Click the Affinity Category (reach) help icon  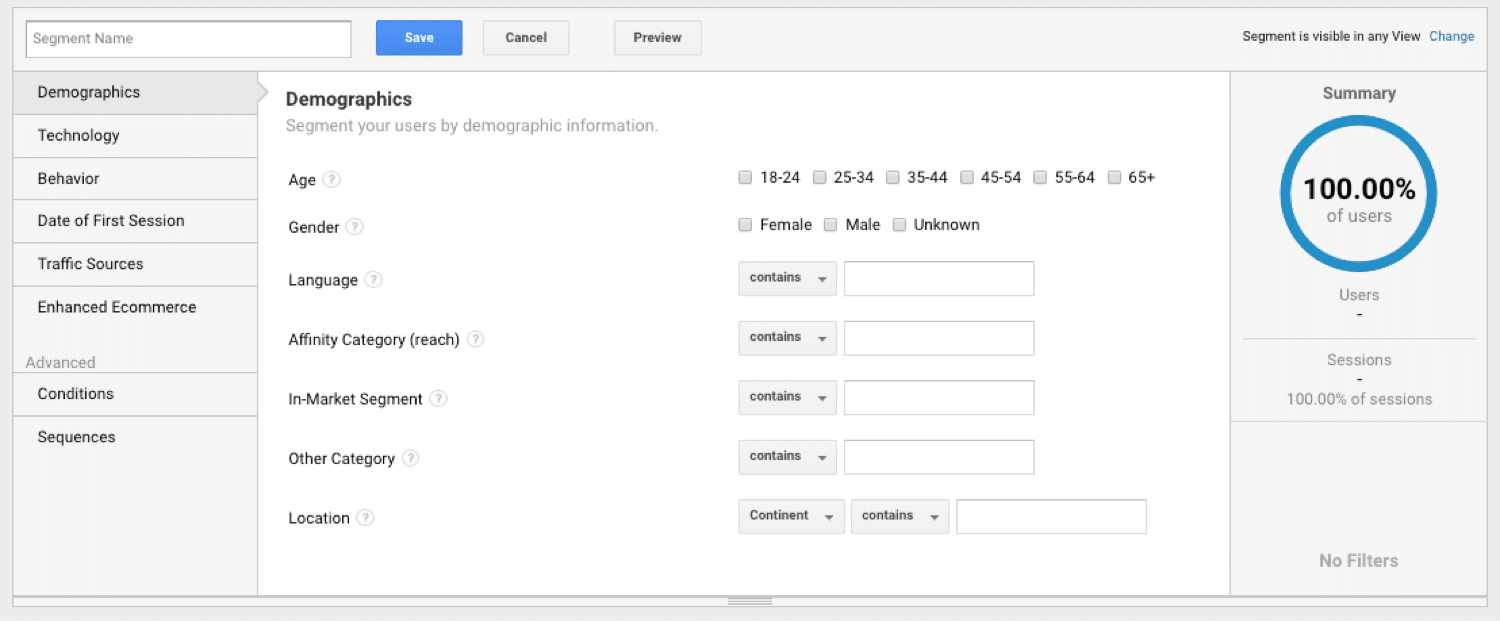[475, 339]
